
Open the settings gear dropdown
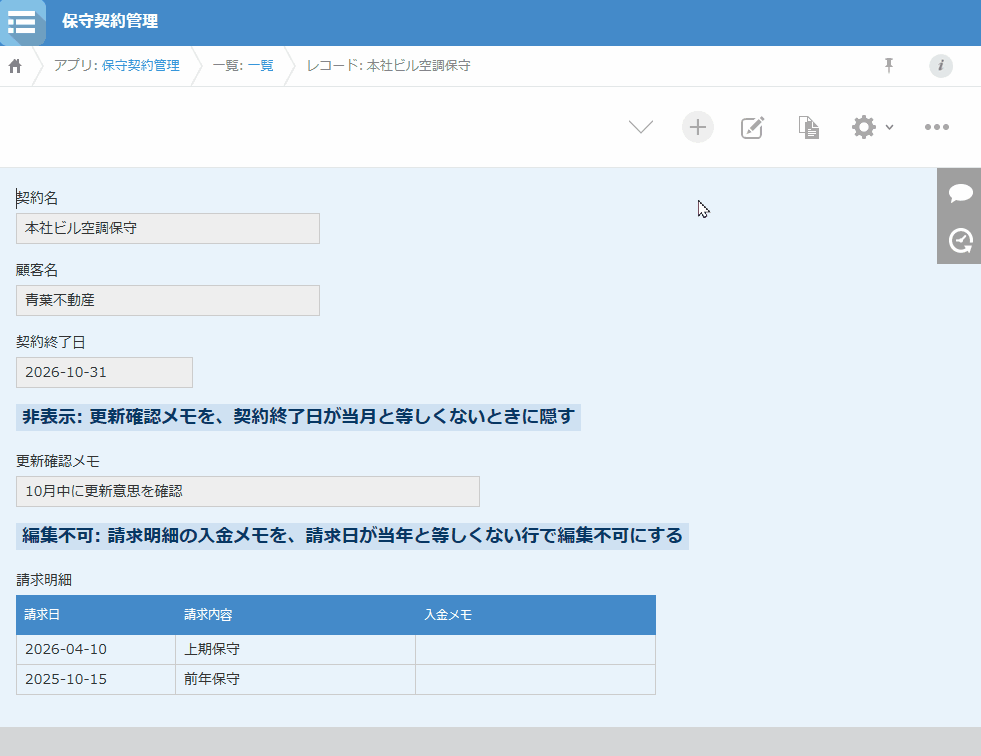(872, 127)
